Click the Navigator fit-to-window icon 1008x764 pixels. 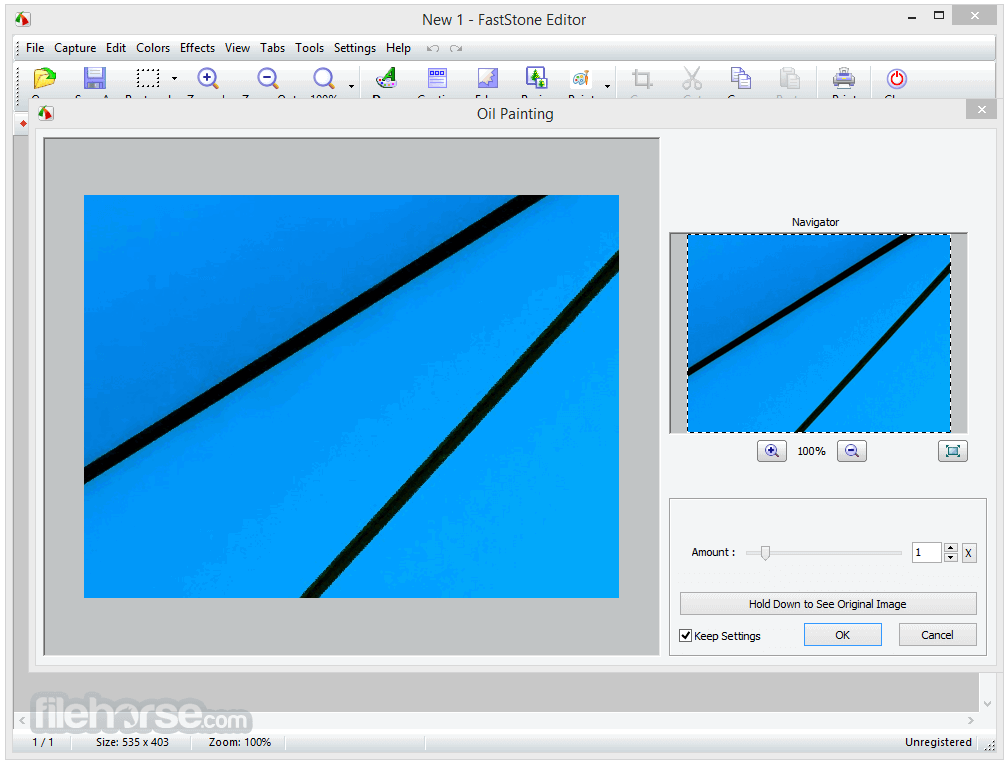[x=952, y=451]
